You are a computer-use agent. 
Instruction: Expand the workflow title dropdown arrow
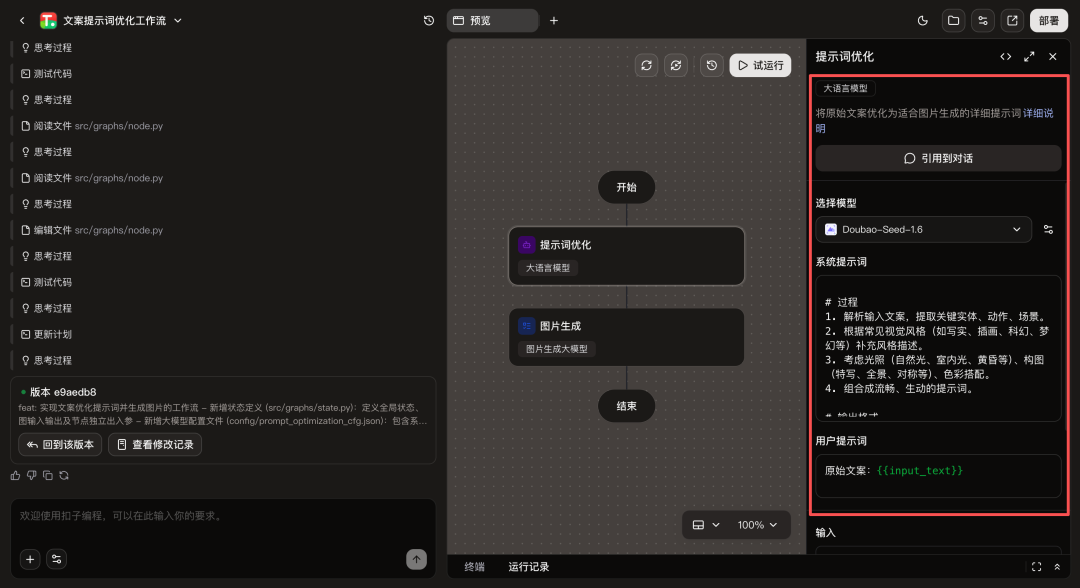point(176,20)
